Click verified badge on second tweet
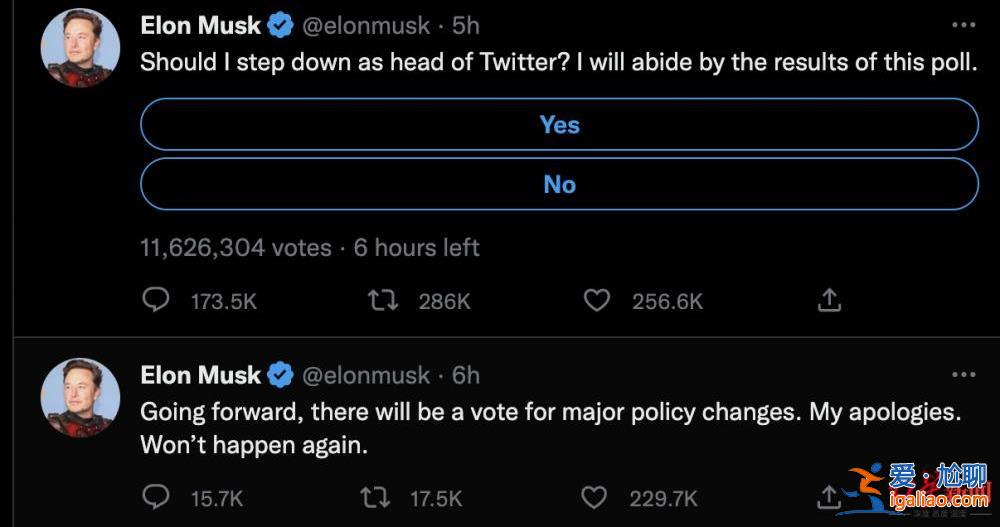Image resolution: width=1000 pixels, height=527 pixels. click(x=280, y=375)
